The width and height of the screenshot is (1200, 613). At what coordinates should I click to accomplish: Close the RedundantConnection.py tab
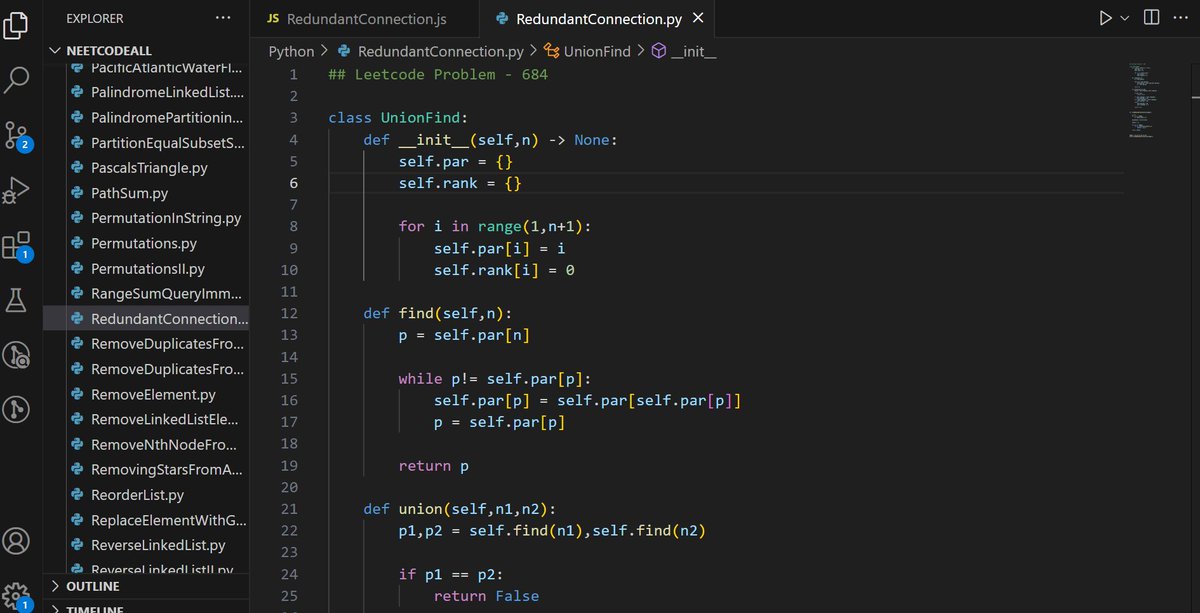coord(698,18)
